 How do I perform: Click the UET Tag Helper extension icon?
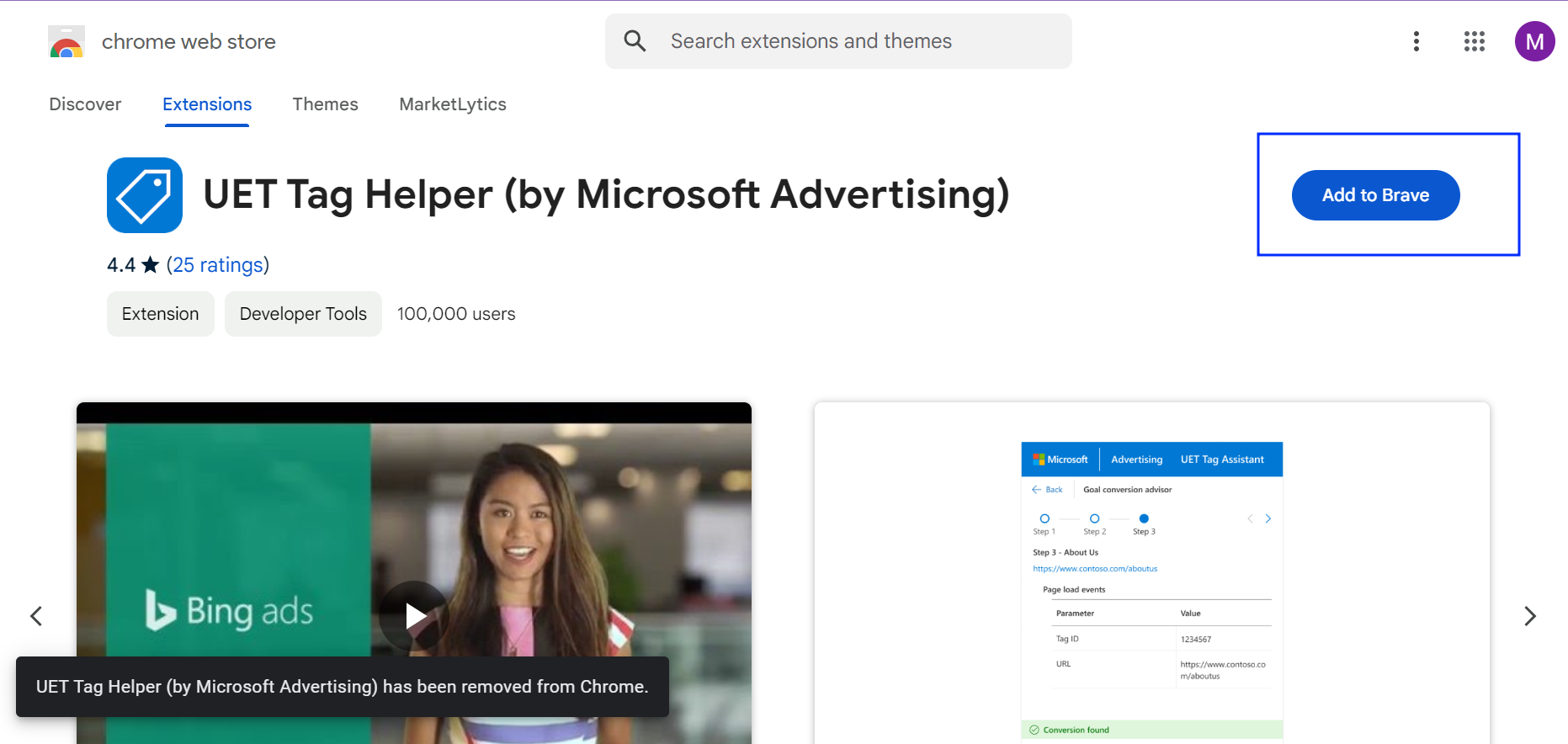(145, 195)
